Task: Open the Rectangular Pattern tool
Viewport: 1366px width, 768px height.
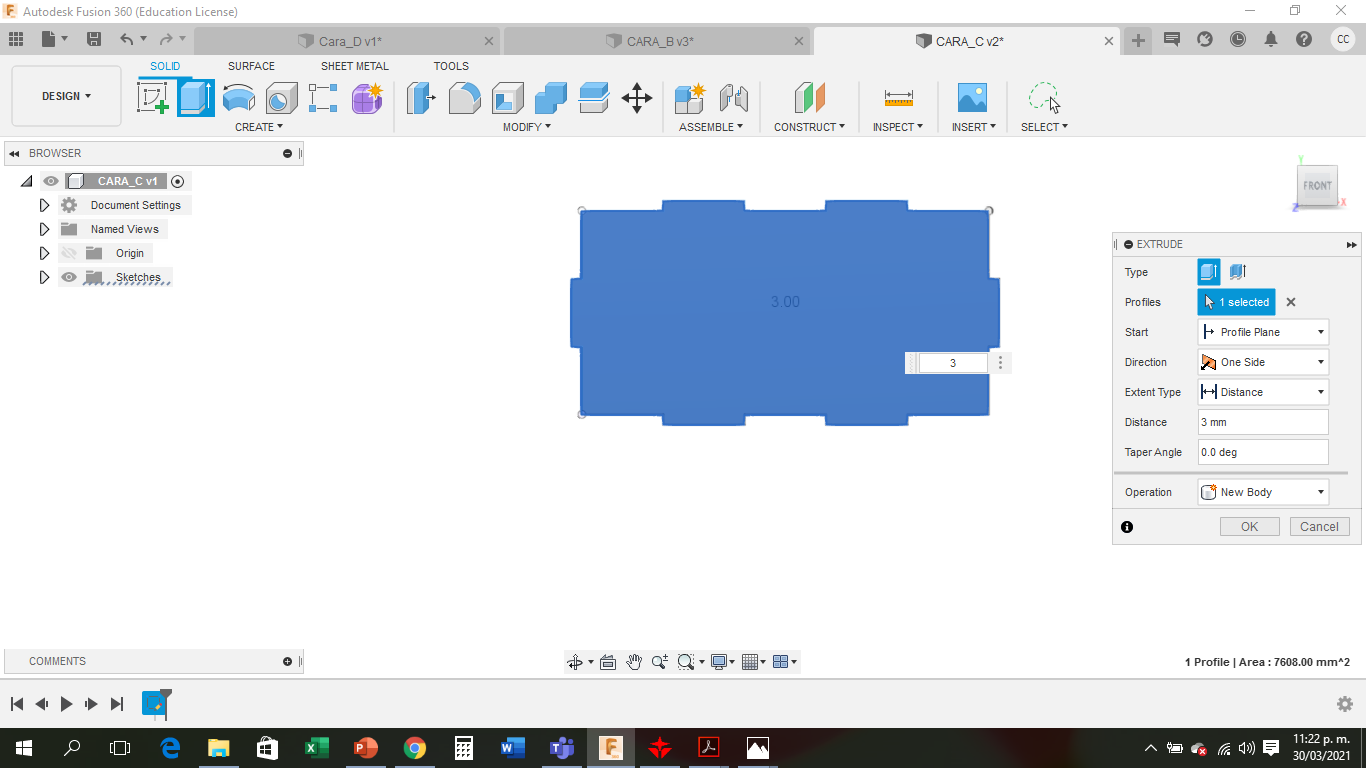Action: coord(323,98)
